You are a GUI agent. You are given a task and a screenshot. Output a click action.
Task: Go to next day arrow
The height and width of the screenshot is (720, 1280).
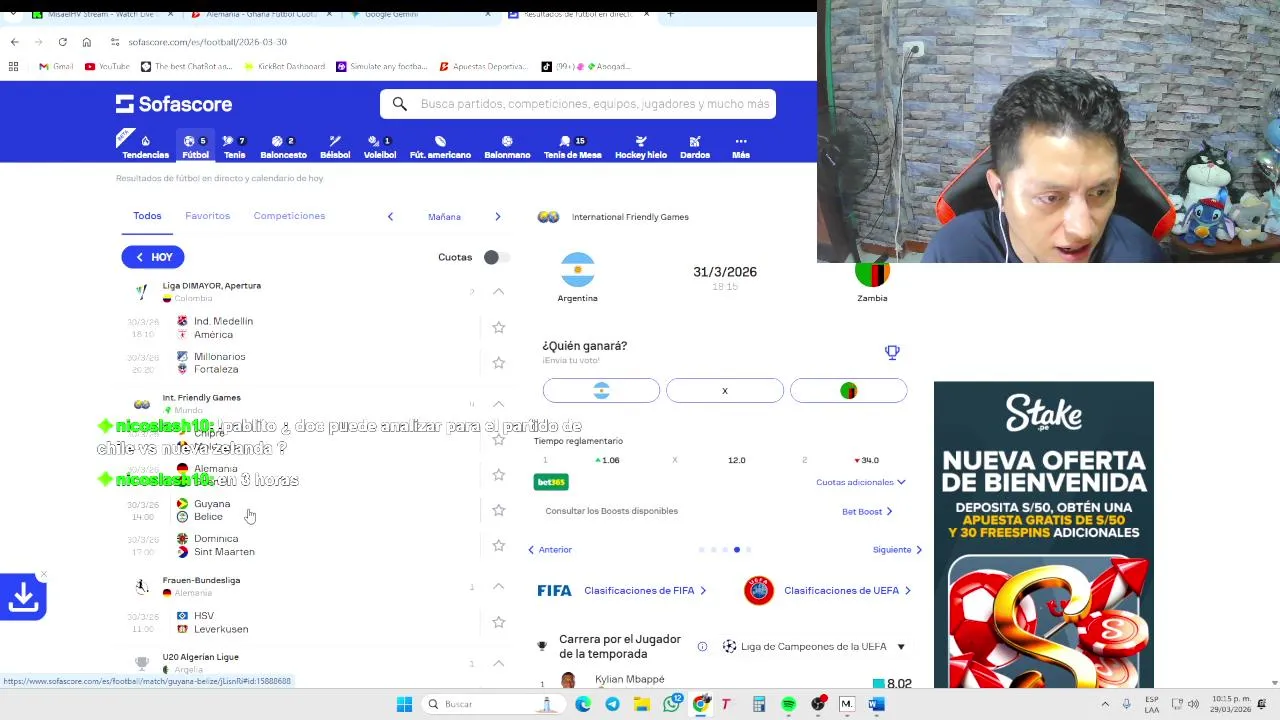[497, 216]
